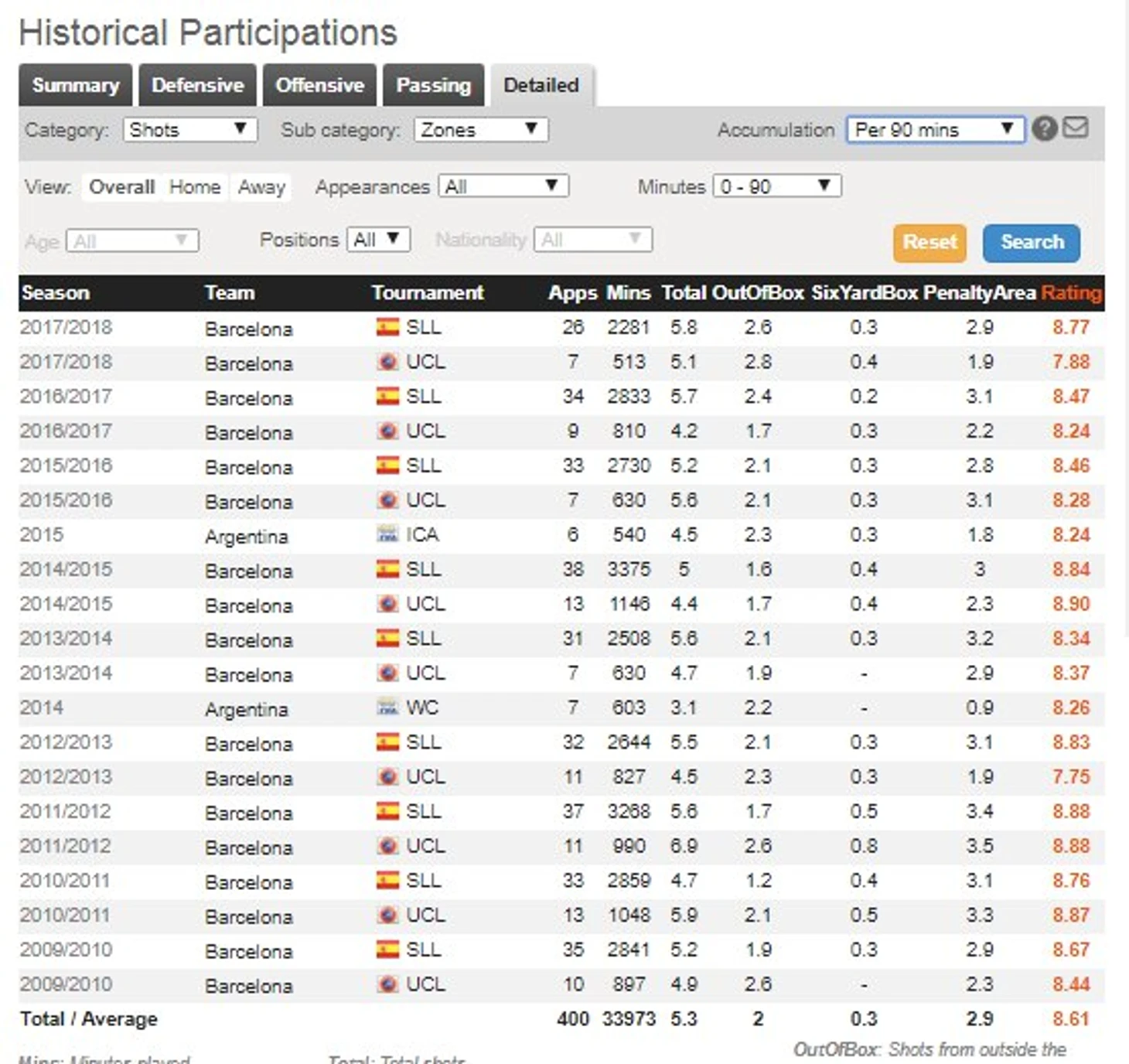This screenshot has width=1129, height=1064.
Task: Click the ICA tournament icon in 2015 row
Action: 387,534
